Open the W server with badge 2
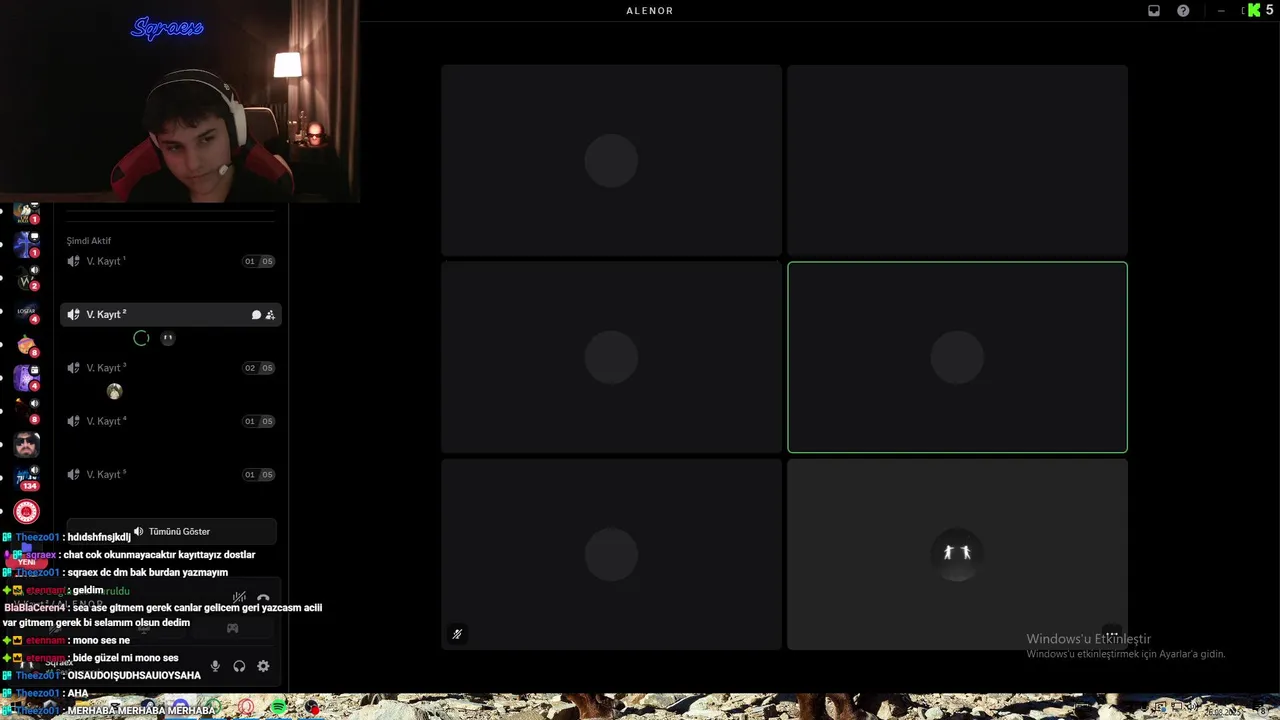 [27, 279]
